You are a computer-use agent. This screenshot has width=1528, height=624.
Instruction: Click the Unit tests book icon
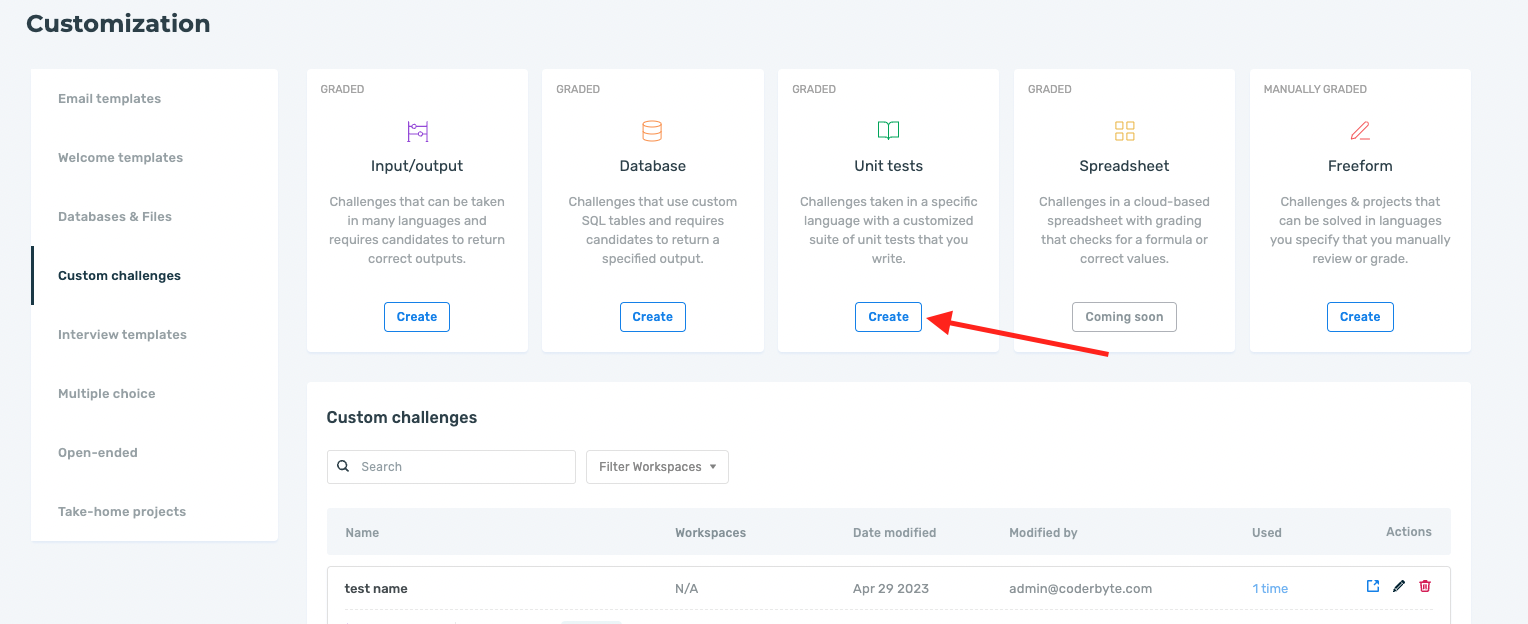888,131
